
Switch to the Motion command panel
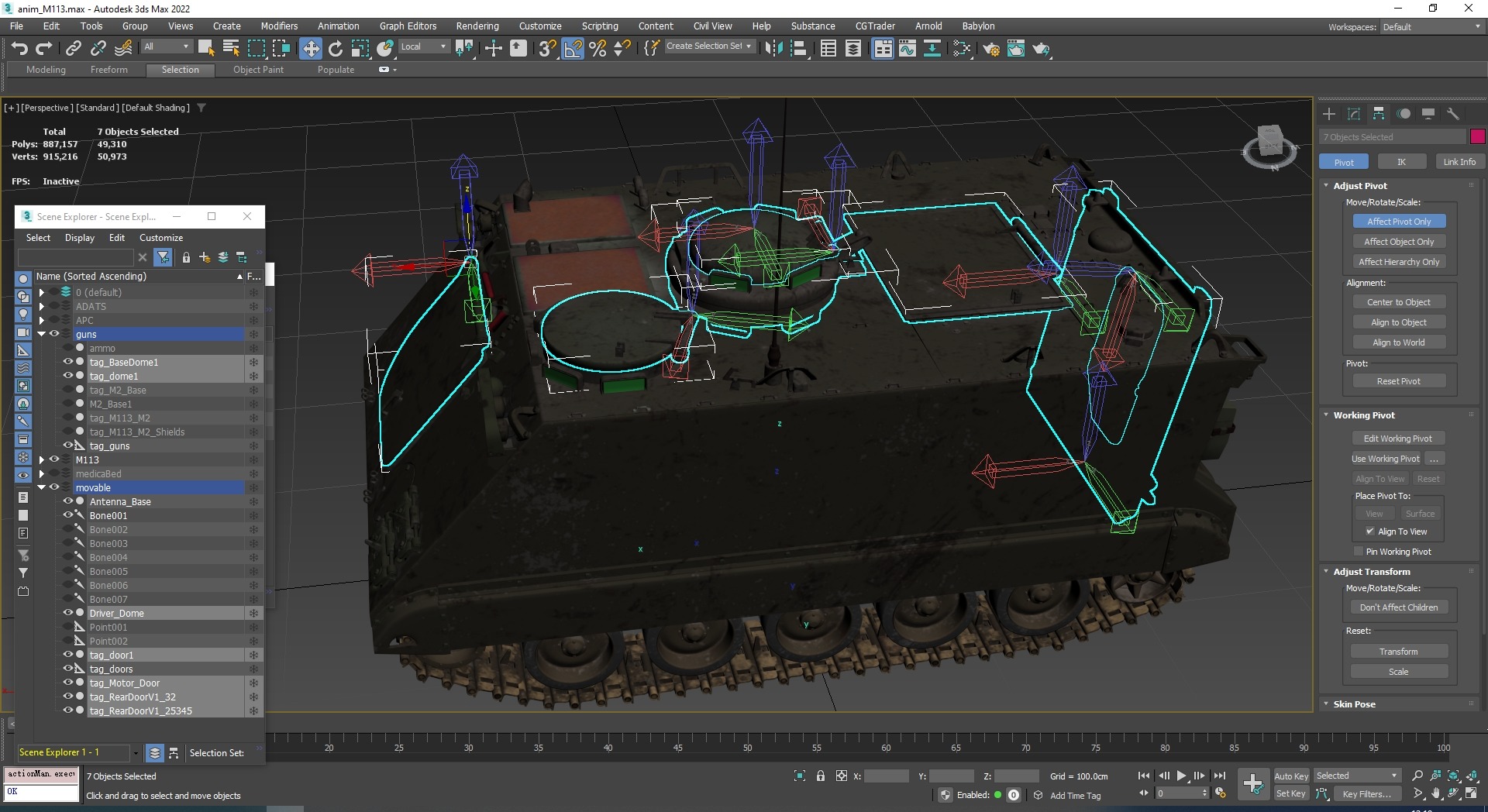[x=1404, y=114]
